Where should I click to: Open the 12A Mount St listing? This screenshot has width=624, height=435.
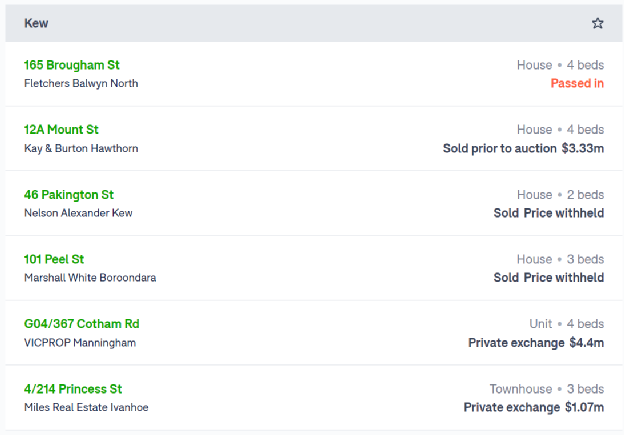61,129
